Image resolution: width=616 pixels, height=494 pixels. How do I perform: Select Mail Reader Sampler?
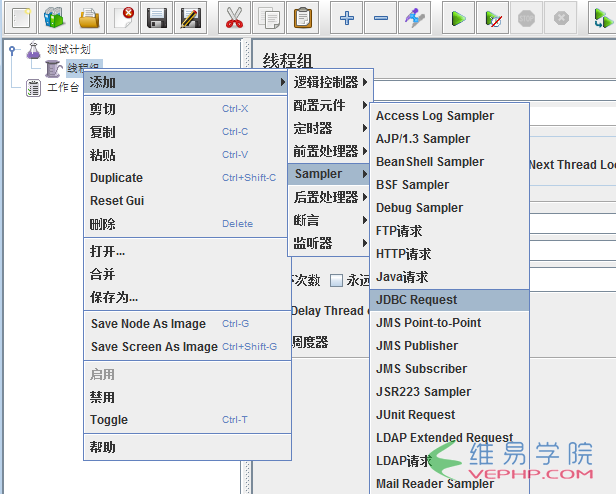click(x=449, y=483)
